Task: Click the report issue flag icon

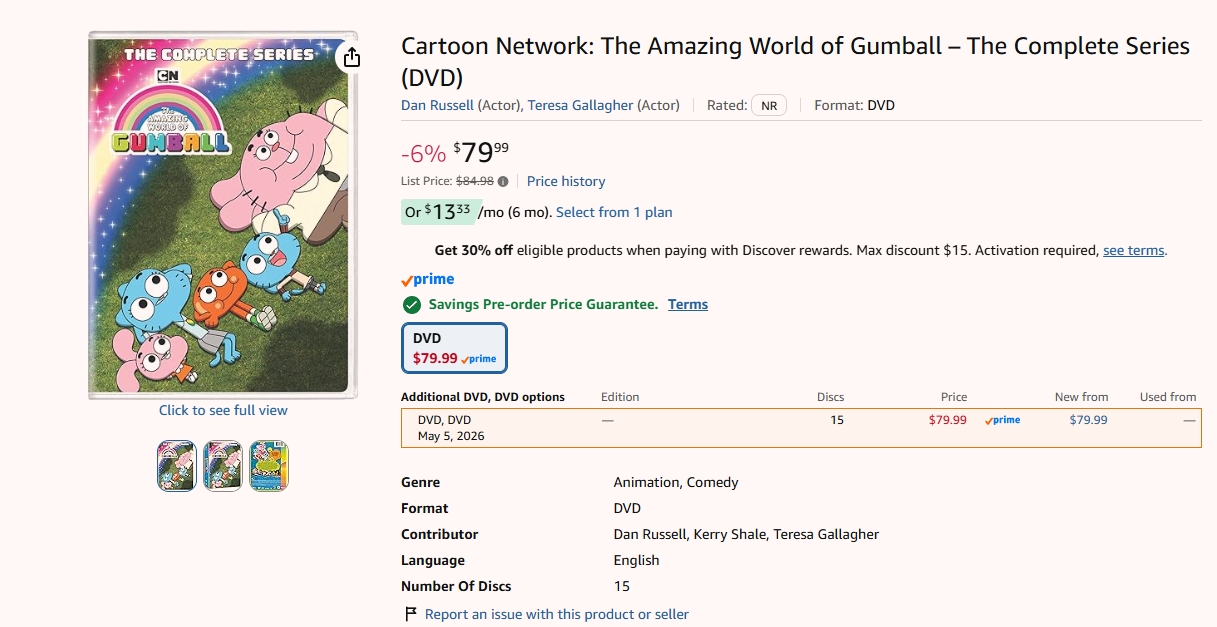Action: [x=410, y=614]
